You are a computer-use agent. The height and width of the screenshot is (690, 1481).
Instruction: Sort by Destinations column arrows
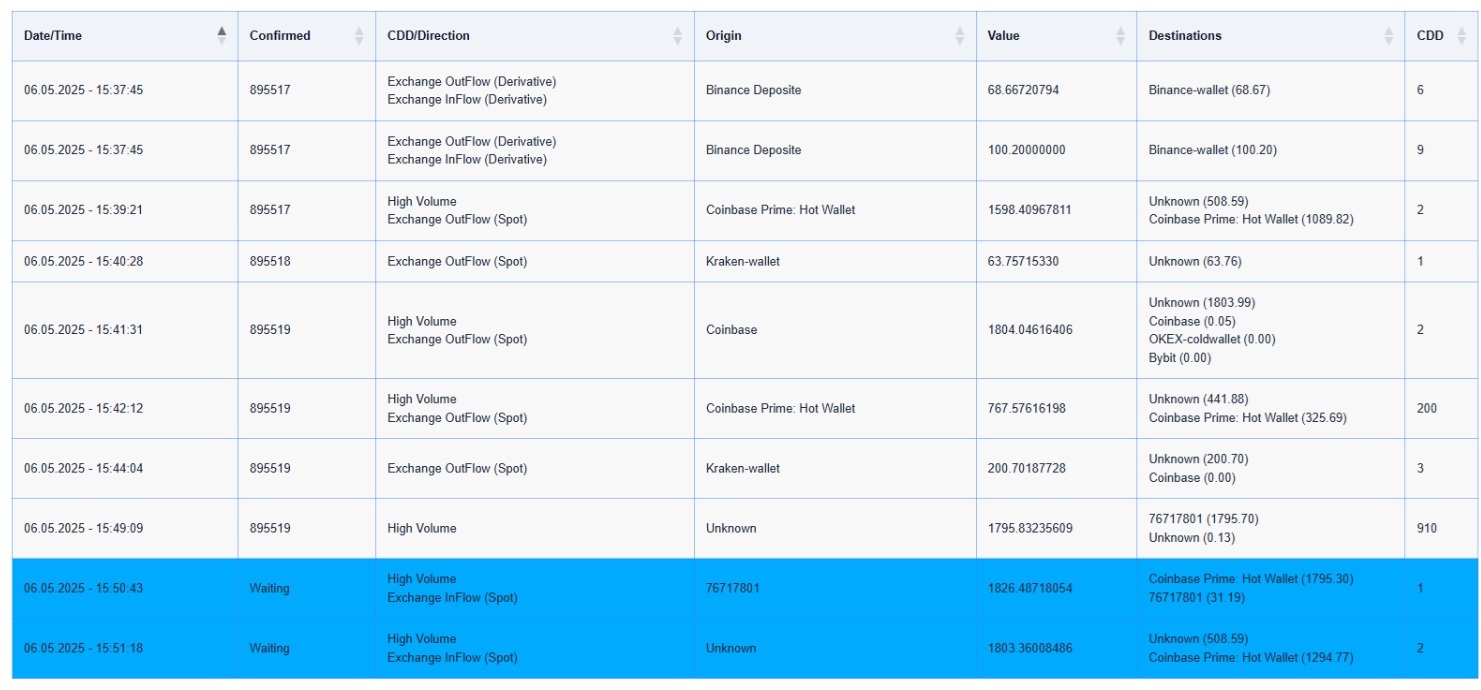[1388, 36]
